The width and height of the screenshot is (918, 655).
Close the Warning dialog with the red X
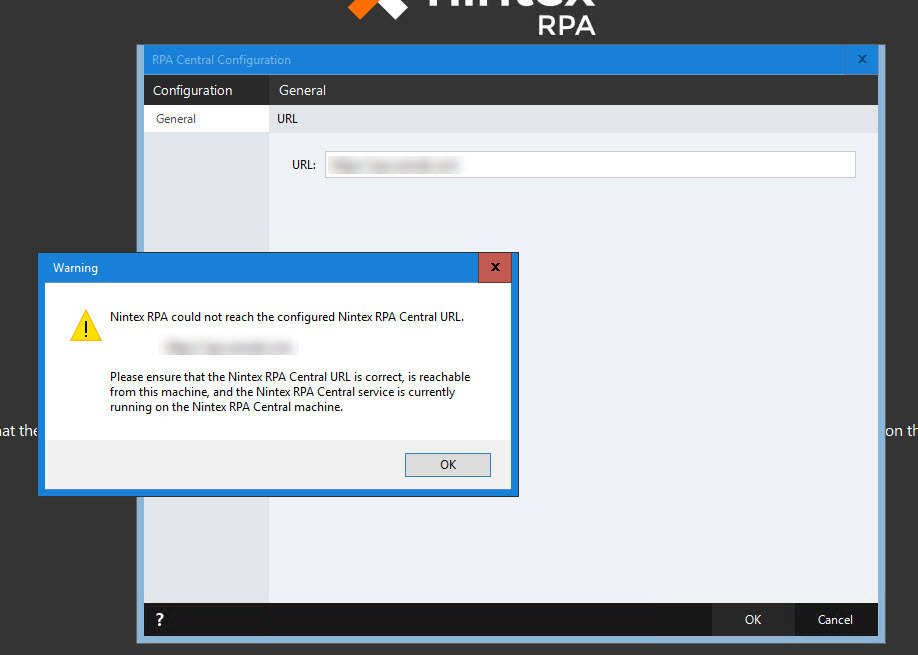tap(495, 268)
